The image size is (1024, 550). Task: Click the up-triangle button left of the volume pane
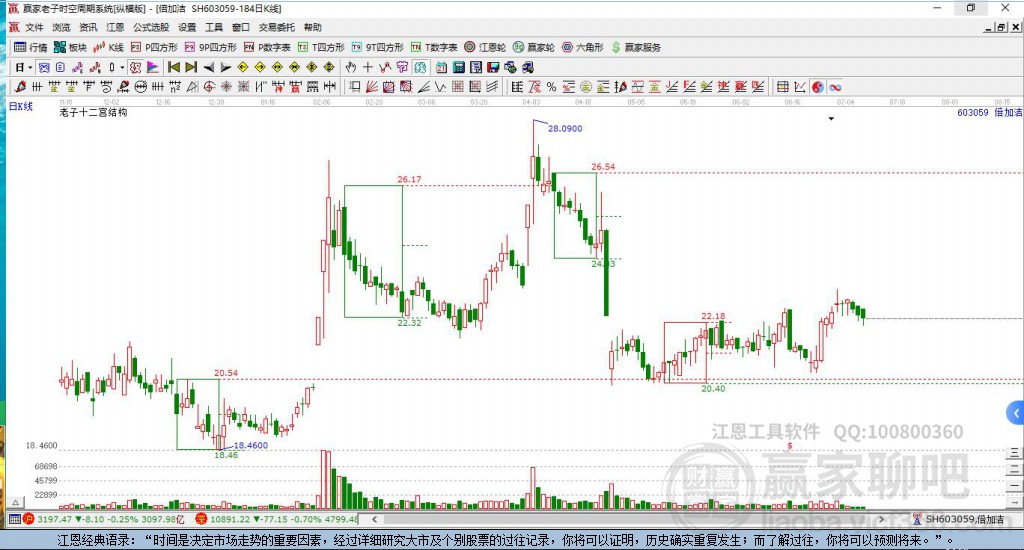coord(16,503)
